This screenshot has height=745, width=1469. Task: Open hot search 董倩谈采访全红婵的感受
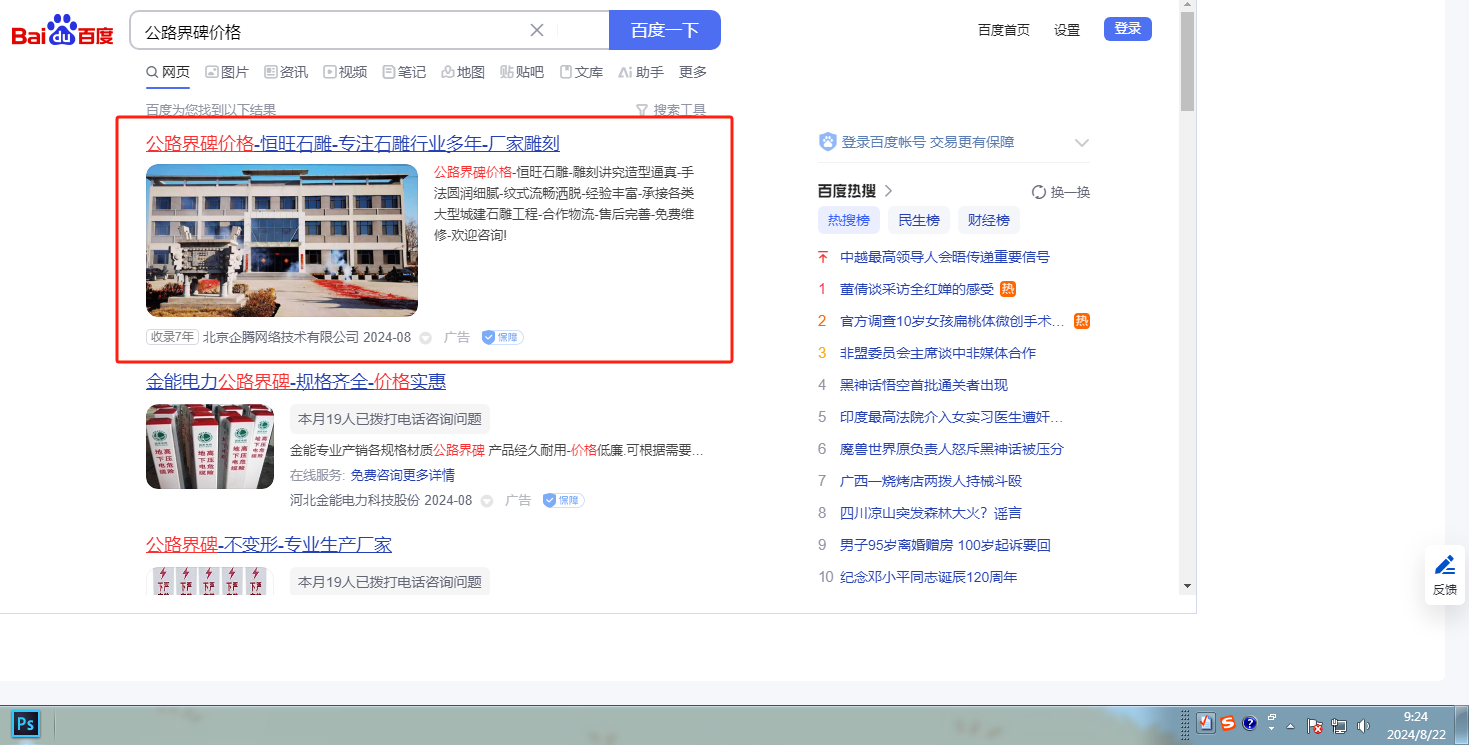click(x=917, y=289)
